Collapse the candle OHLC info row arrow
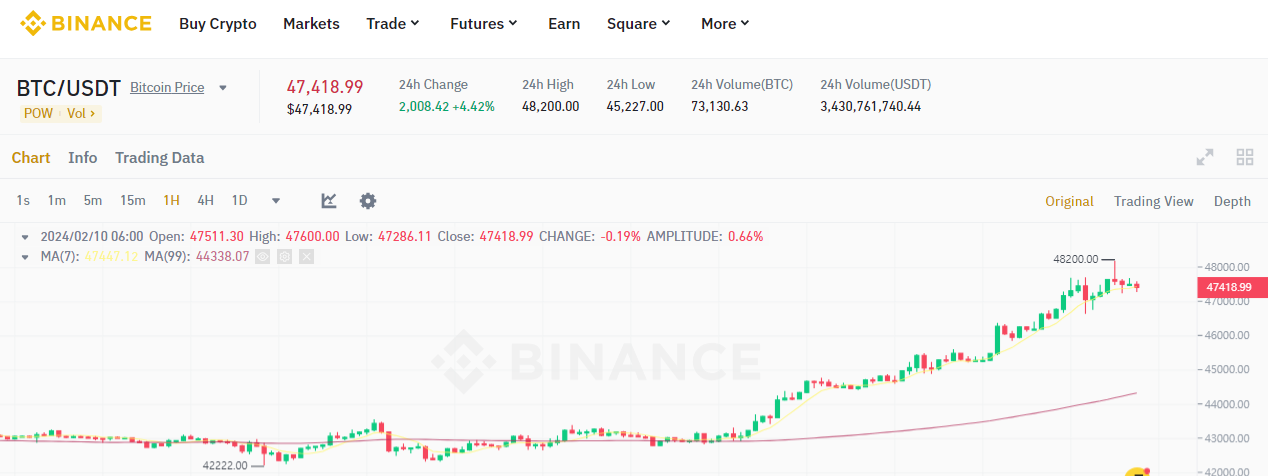 coord(26,237)
